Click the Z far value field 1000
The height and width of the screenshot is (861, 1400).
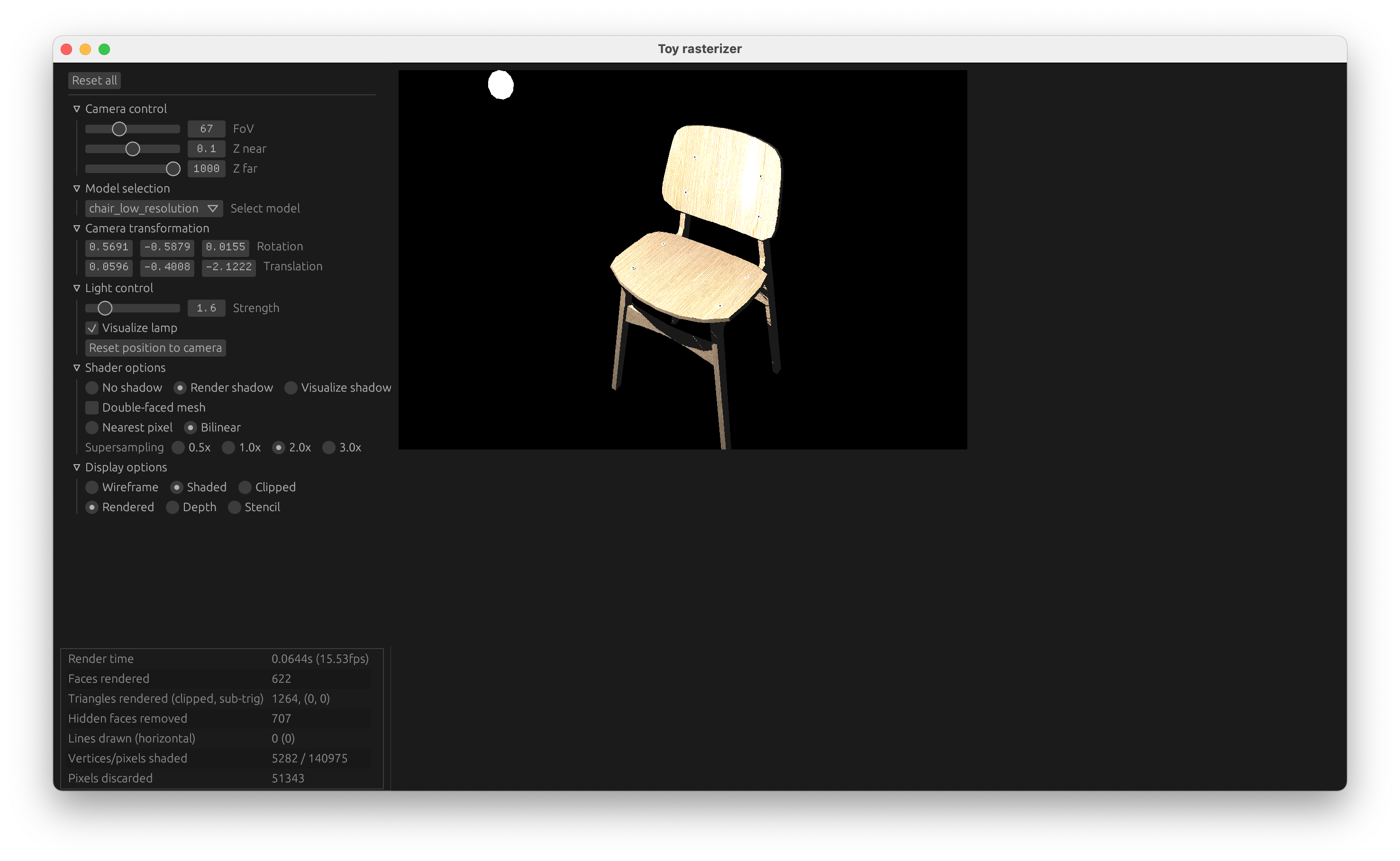point(207,169)
